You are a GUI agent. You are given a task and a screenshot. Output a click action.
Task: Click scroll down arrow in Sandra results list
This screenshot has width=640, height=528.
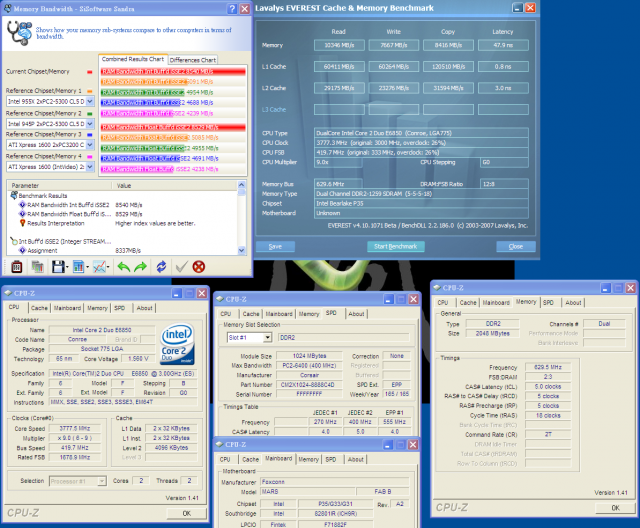pos(242,250)
